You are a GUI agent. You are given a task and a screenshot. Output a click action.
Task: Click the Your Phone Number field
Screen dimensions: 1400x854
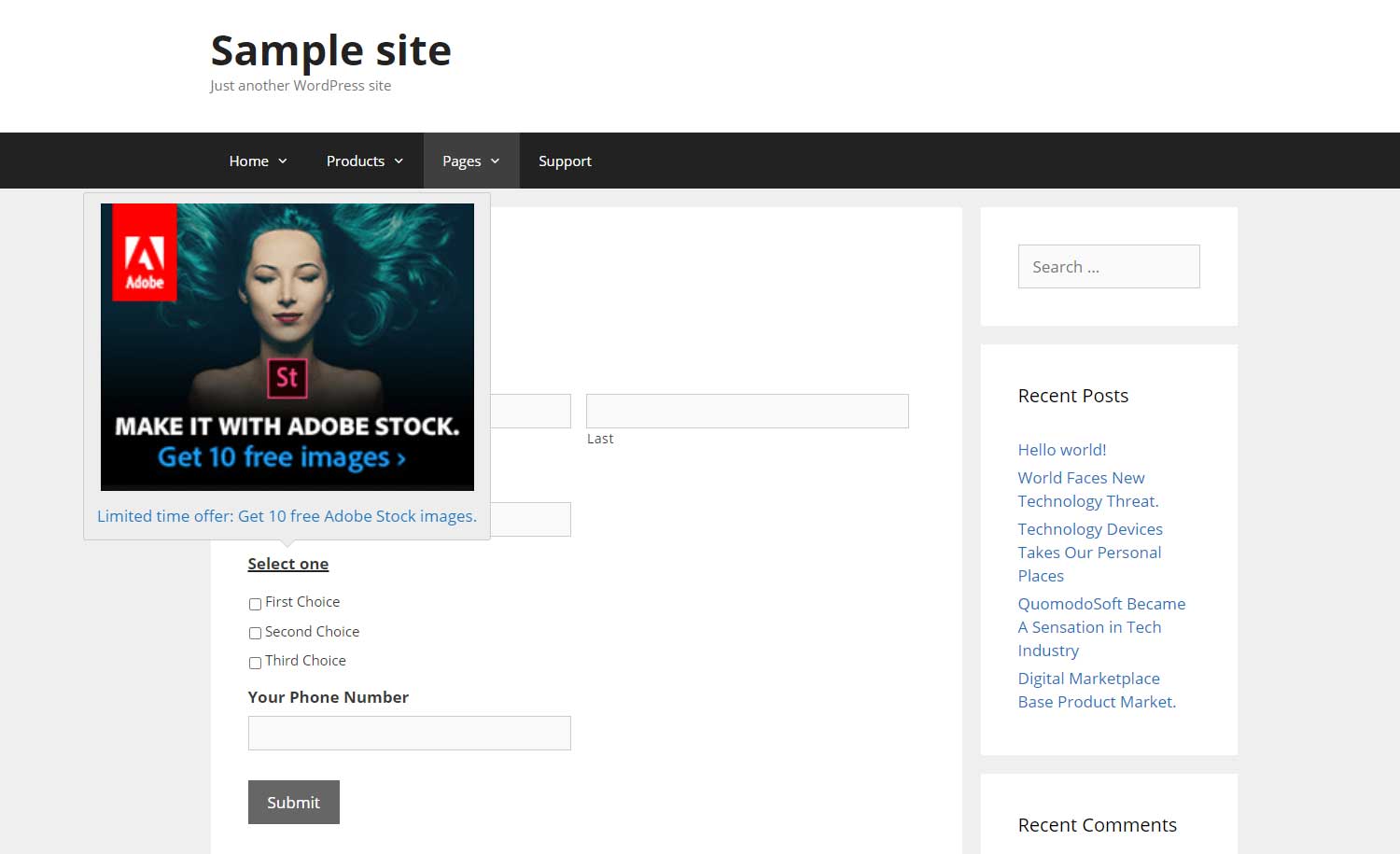coord(410,733)
